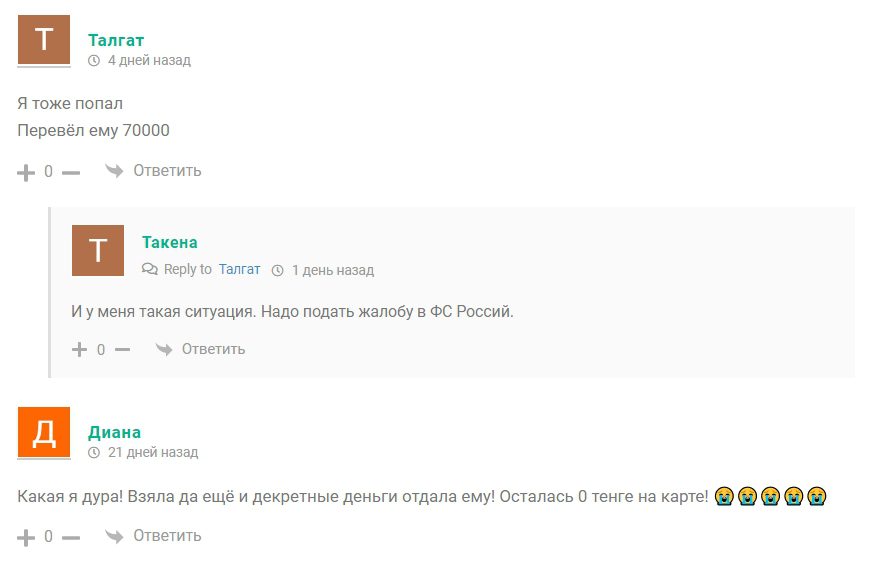Click Диана's orange Д avatar
The width and height of the screenshot is (869, 566).
pos(44,432)
